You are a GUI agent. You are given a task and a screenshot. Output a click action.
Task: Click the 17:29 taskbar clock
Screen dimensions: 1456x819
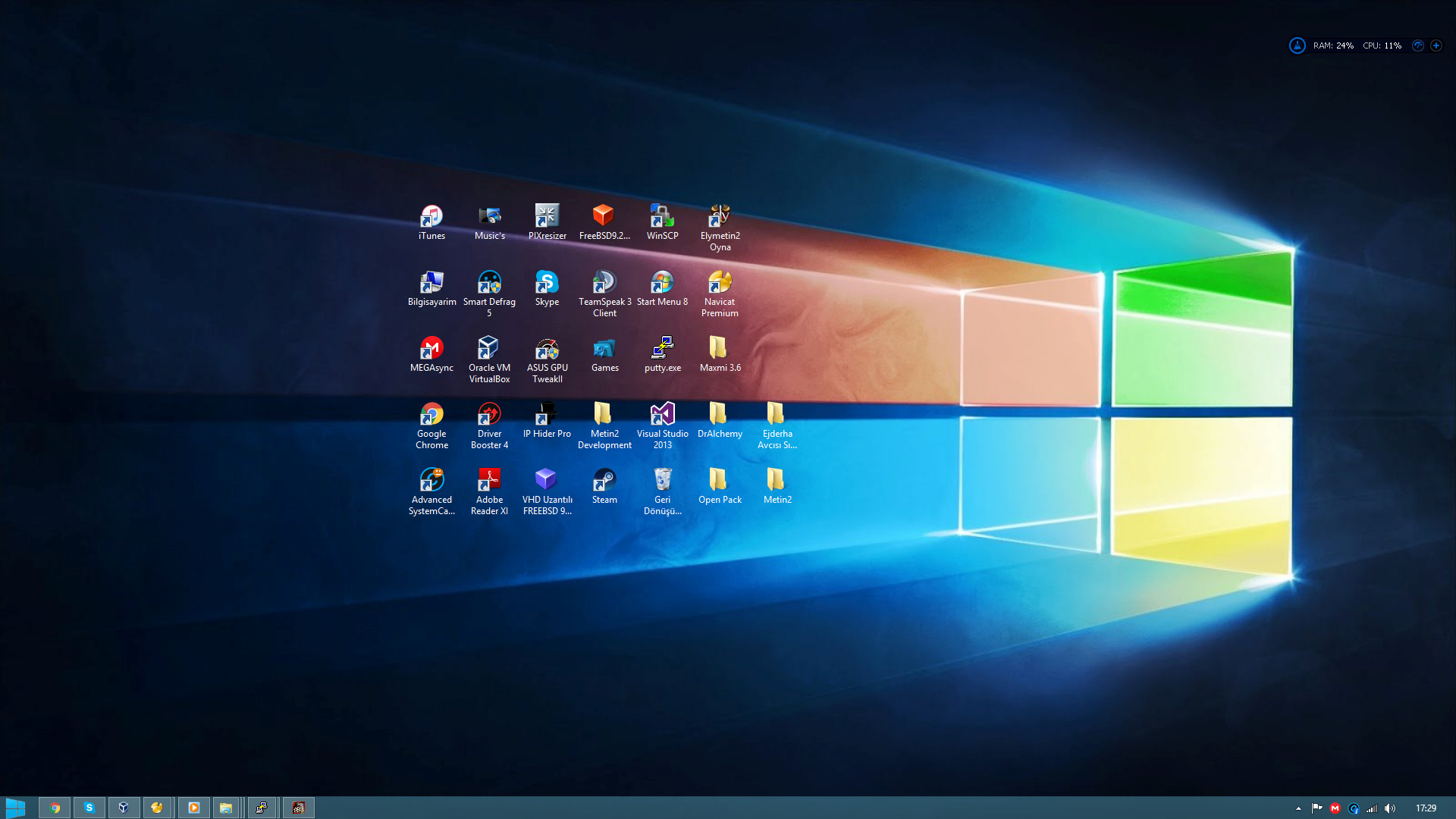click(1426, 808)
